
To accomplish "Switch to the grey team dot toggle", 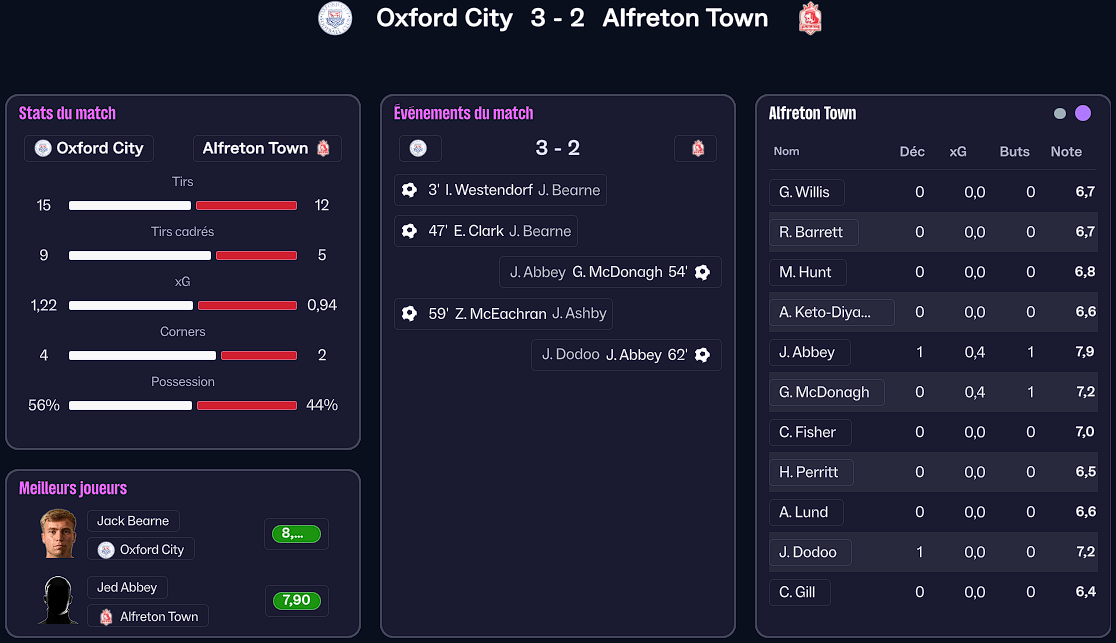I will 1060,114.
